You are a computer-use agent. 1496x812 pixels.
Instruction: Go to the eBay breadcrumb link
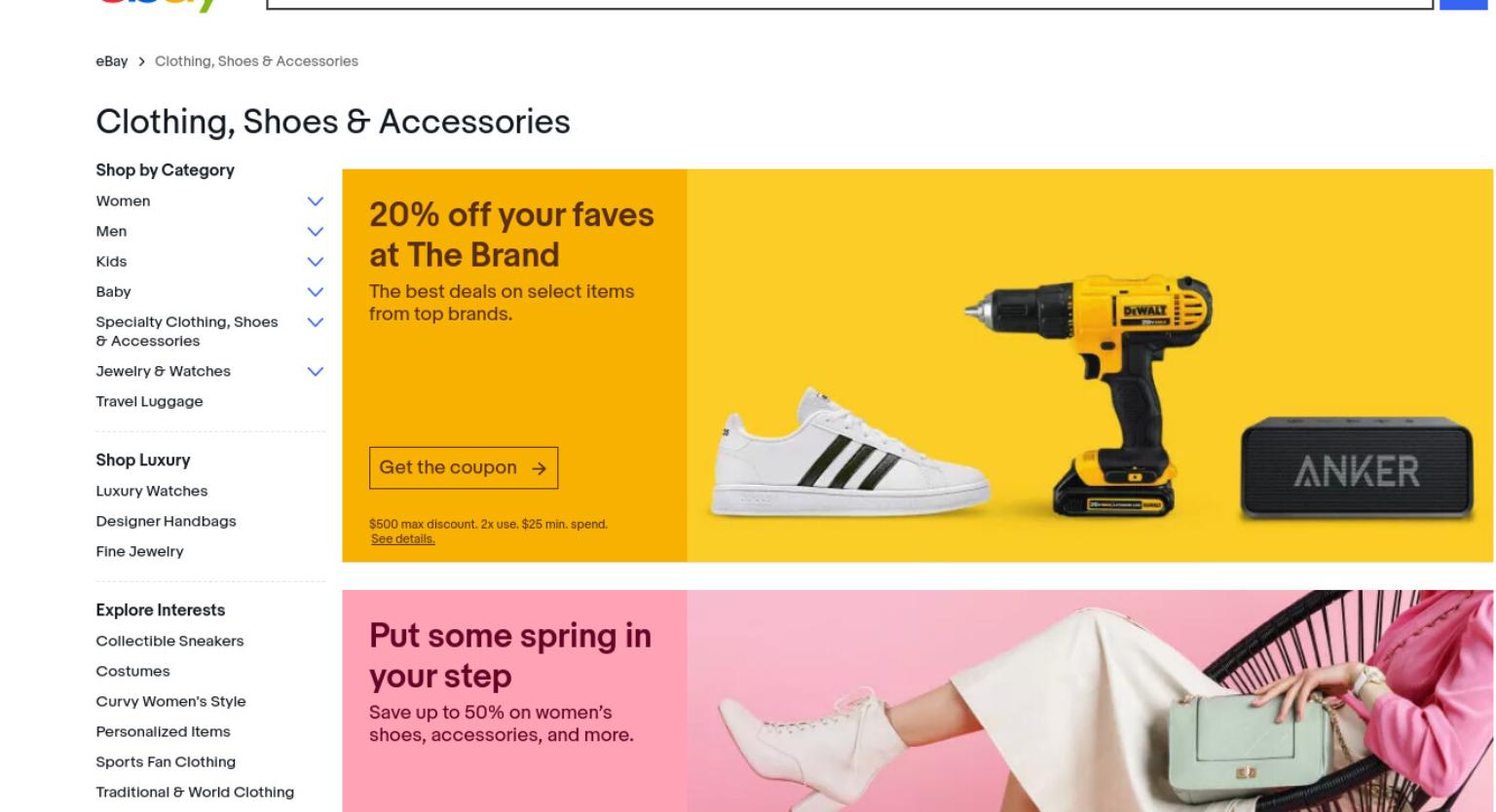pos(112,61)
